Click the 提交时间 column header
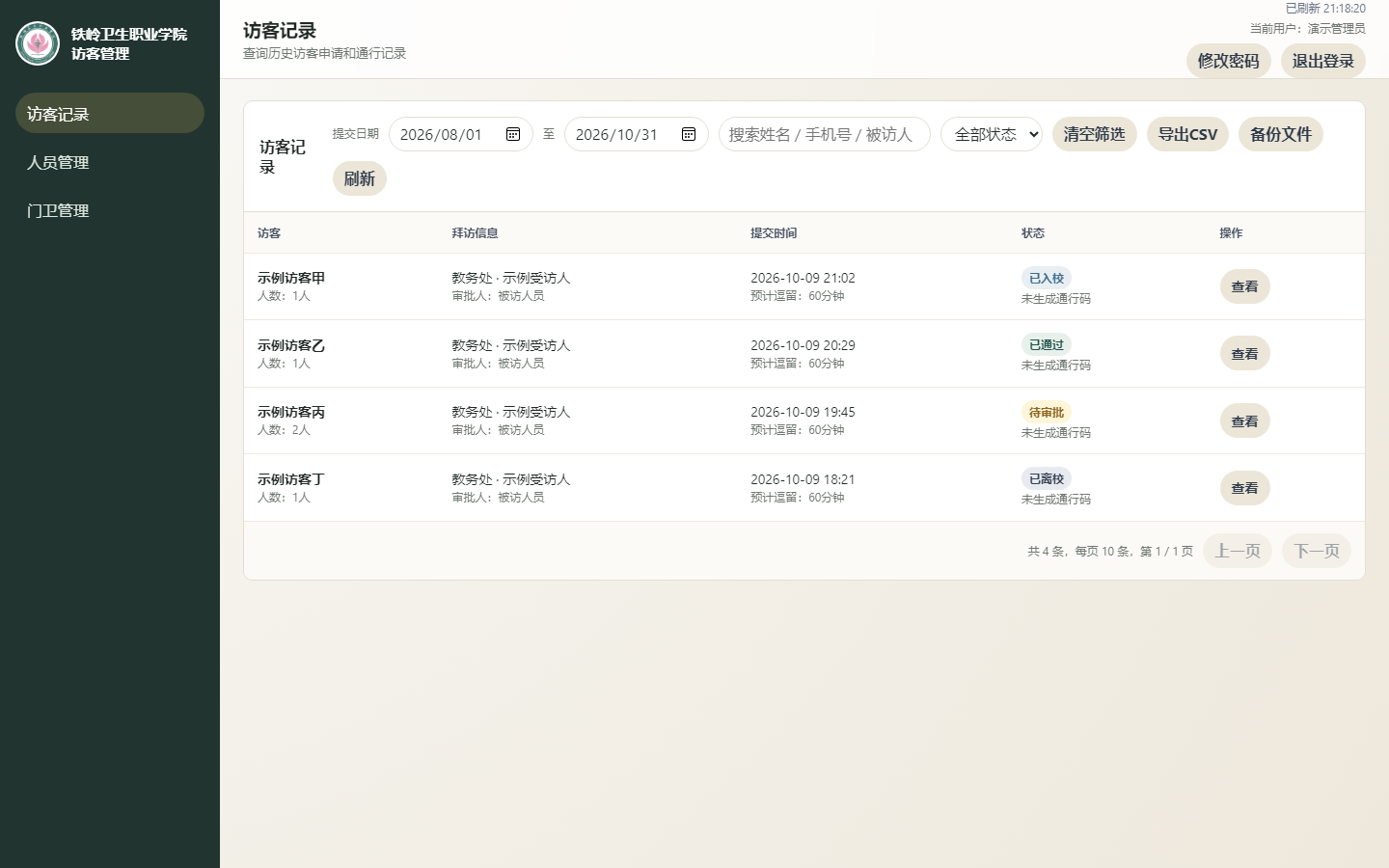Image resolution: width=1389 pixels, height=868 pixels. pyautogui.click(x=774, y=233)
